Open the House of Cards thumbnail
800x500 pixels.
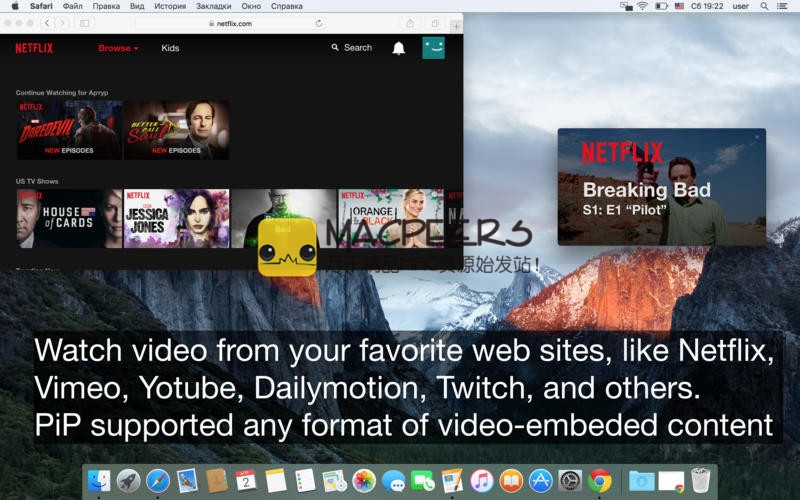[x=69, y=218]
